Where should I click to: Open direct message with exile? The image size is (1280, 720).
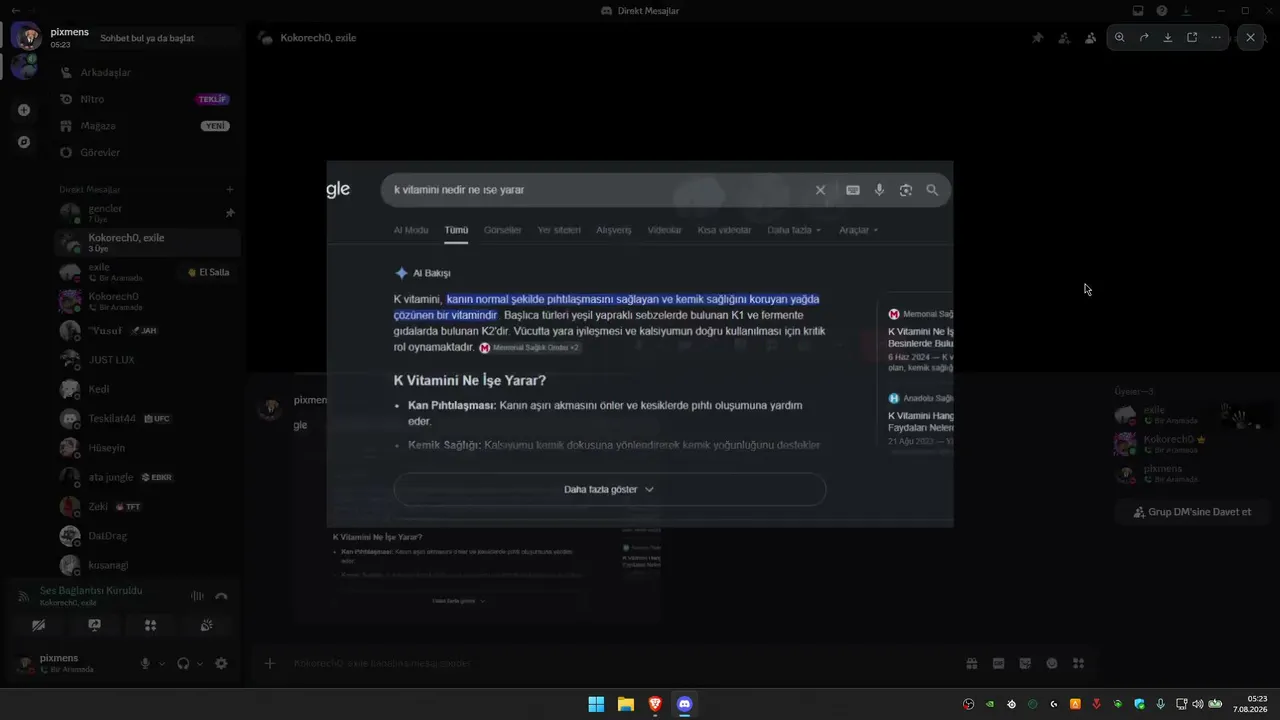[148, 272]
